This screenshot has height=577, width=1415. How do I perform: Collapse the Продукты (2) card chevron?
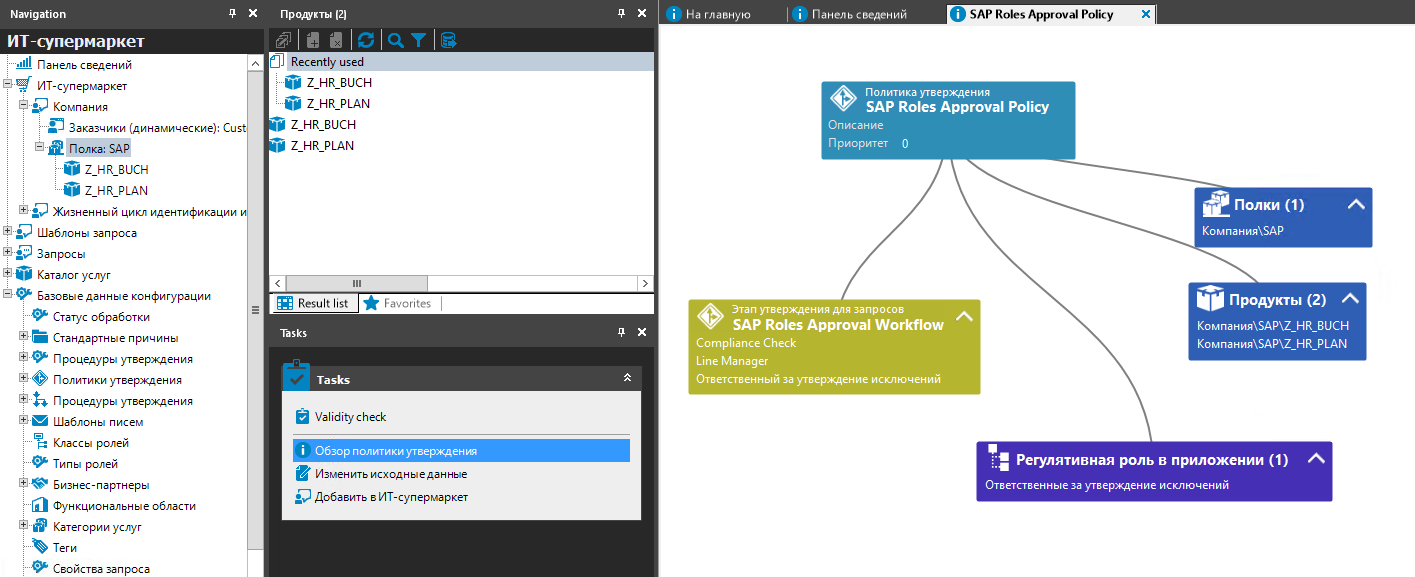[x=1350, y=298]
